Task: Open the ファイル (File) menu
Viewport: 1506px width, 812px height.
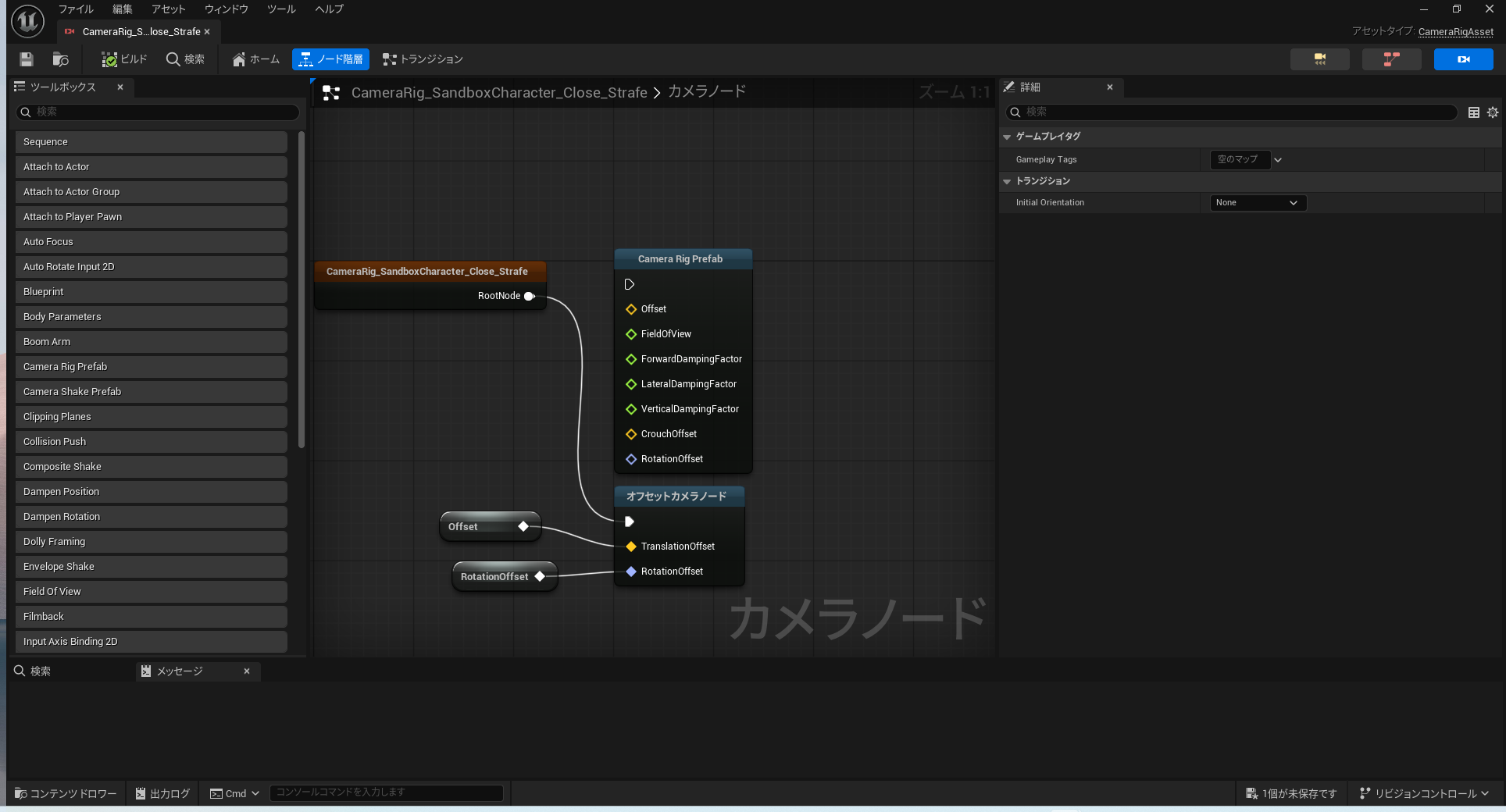Action: [x=76, y=9]
